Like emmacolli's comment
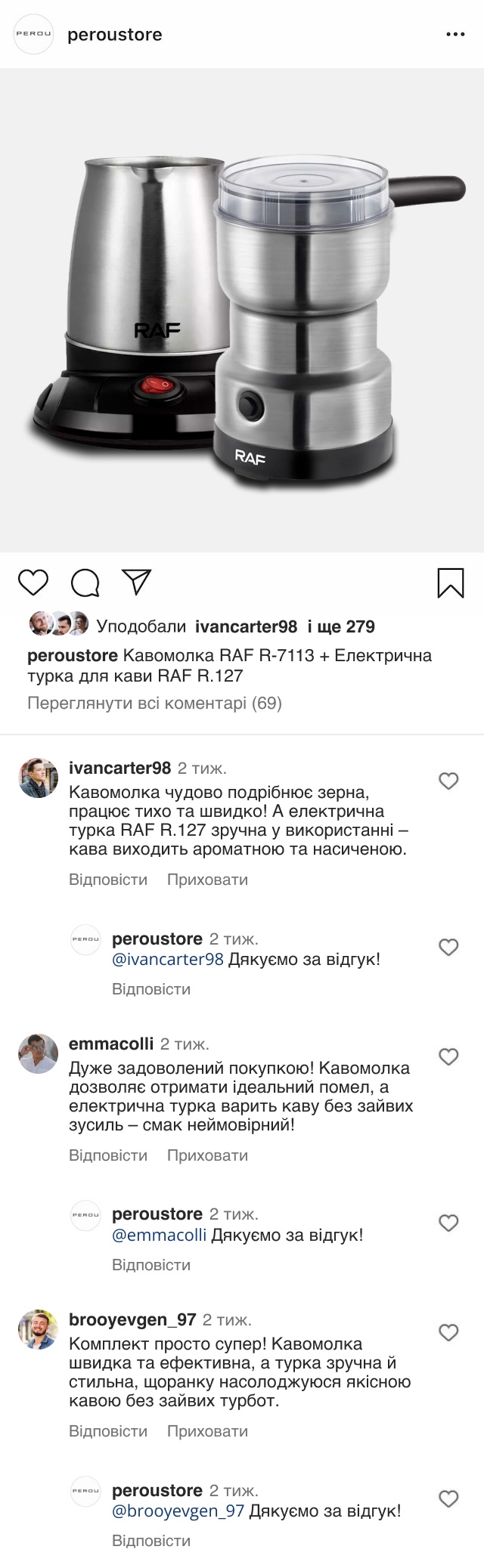 pyautogui.click(x=448, y=1057)
